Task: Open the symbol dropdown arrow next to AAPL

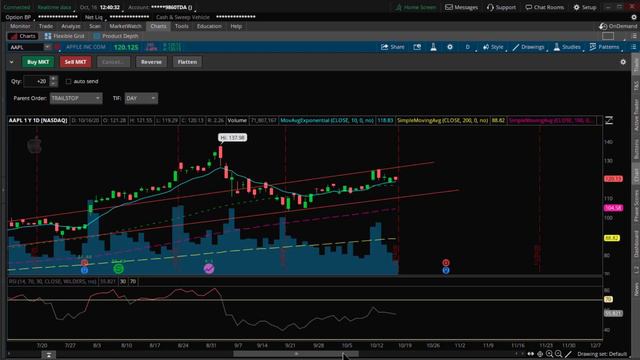Action: [x=47, y=47]
